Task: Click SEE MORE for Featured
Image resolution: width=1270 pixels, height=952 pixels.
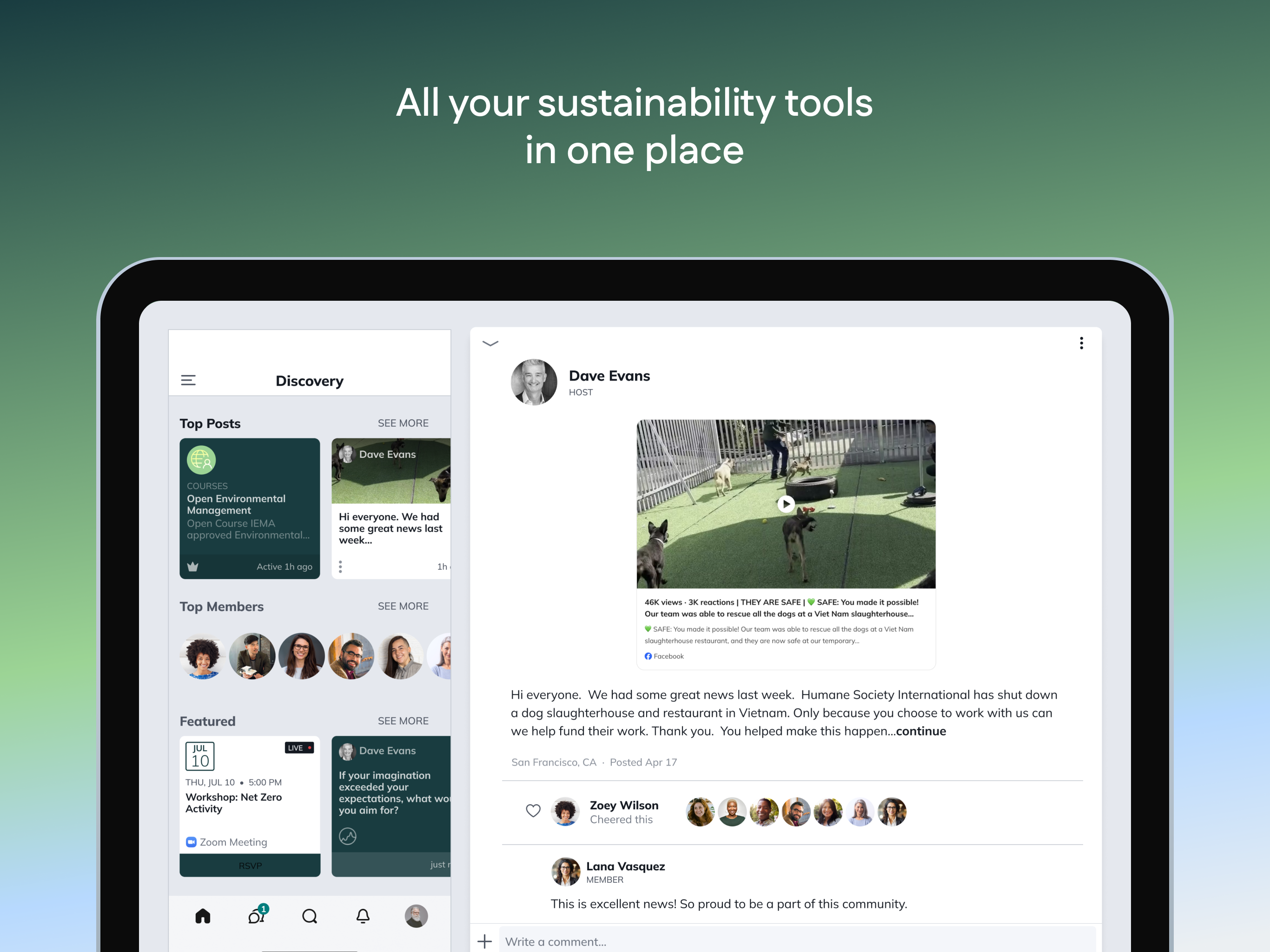Action: coord(403,721)
